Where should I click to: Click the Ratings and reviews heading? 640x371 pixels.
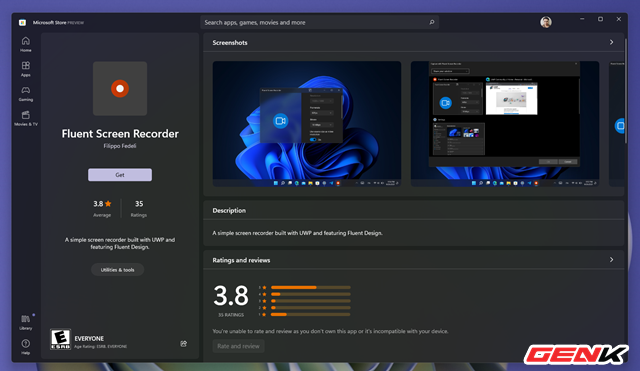241,260
